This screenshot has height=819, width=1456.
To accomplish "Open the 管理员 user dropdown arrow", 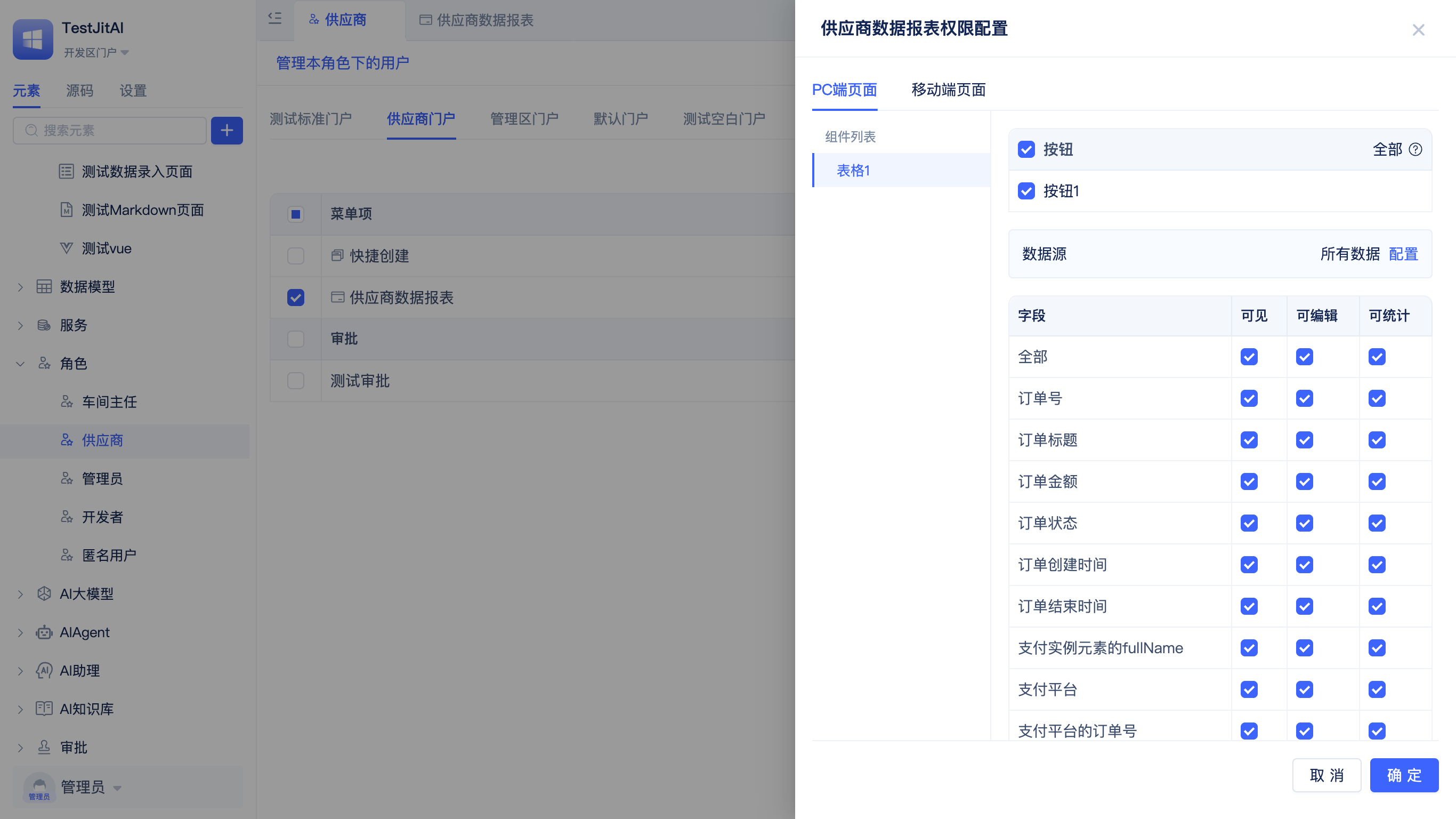I will tap(118, 788).
